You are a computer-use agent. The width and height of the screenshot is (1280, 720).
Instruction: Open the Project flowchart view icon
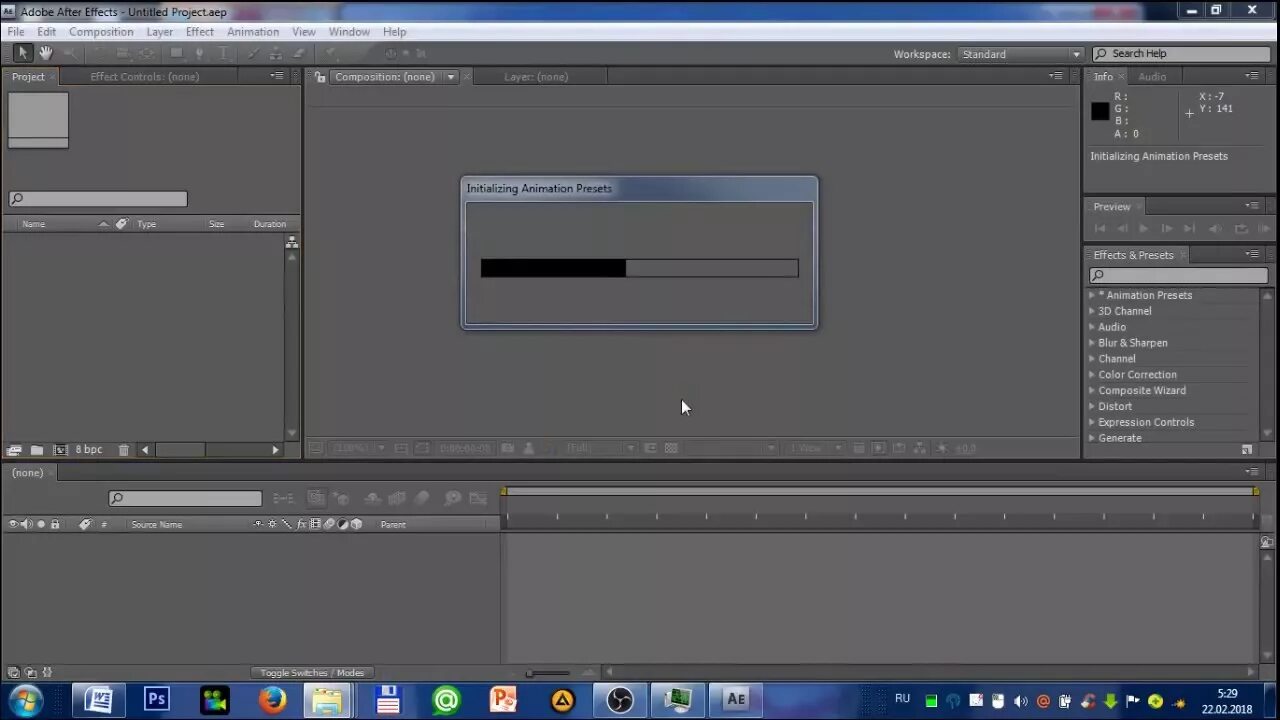pyautogui.click(x=292, y=242)
